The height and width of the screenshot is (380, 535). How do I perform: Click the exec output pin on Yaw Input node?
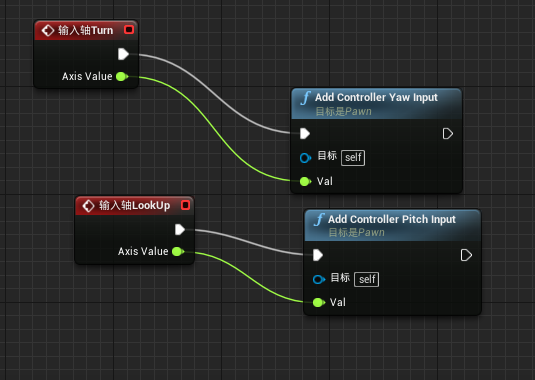448,134
